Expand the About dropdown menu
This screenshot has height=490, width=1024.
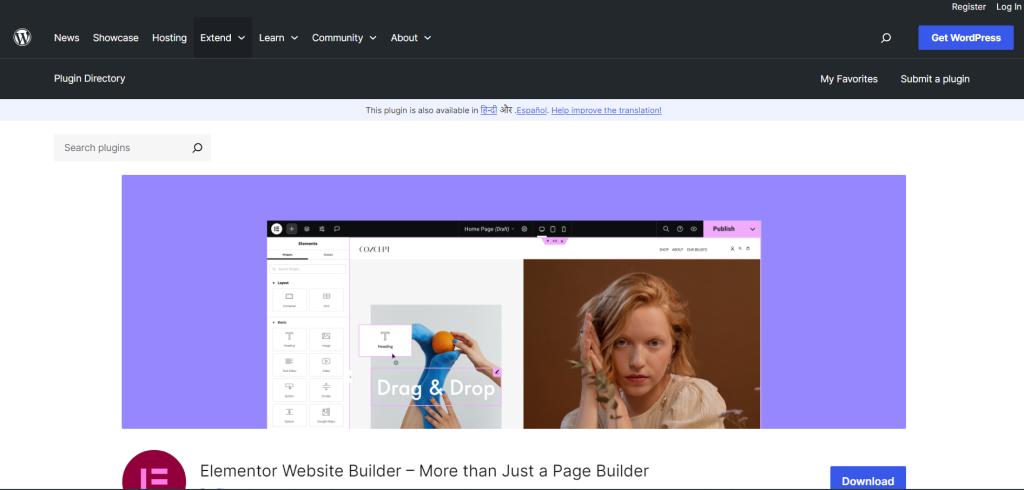pyautogui.click(x=411, y=38)
